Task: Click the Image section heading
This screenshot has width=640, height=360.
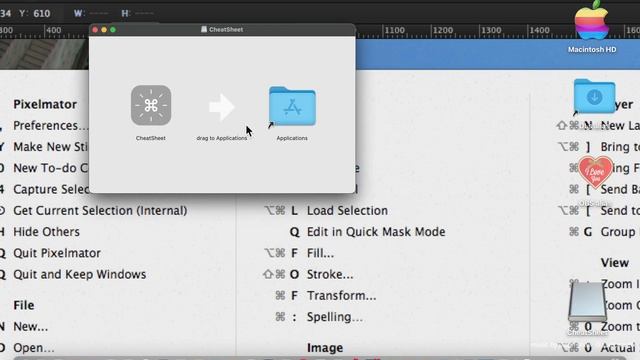Action: (x=325, y=348)
